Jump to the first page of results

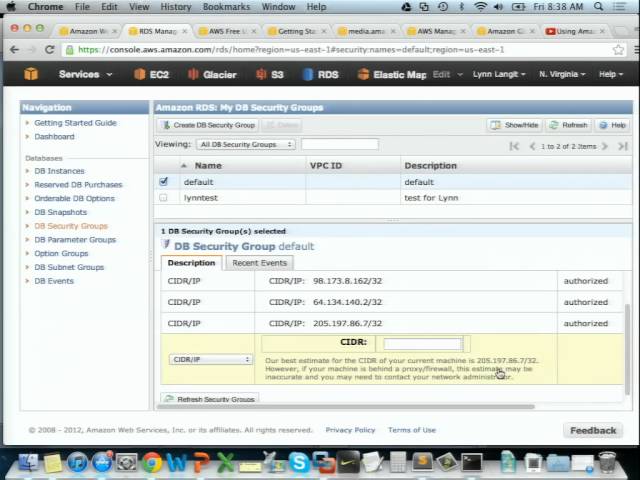(x=514, y=146)
